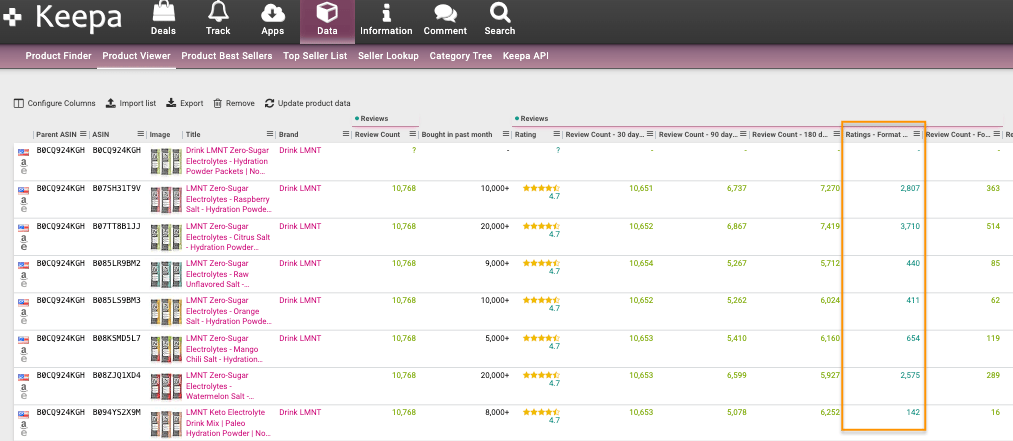1013x441 pixels.
Task: Open the Review Count - 180 days column menu
Action: tap(837, 134)
